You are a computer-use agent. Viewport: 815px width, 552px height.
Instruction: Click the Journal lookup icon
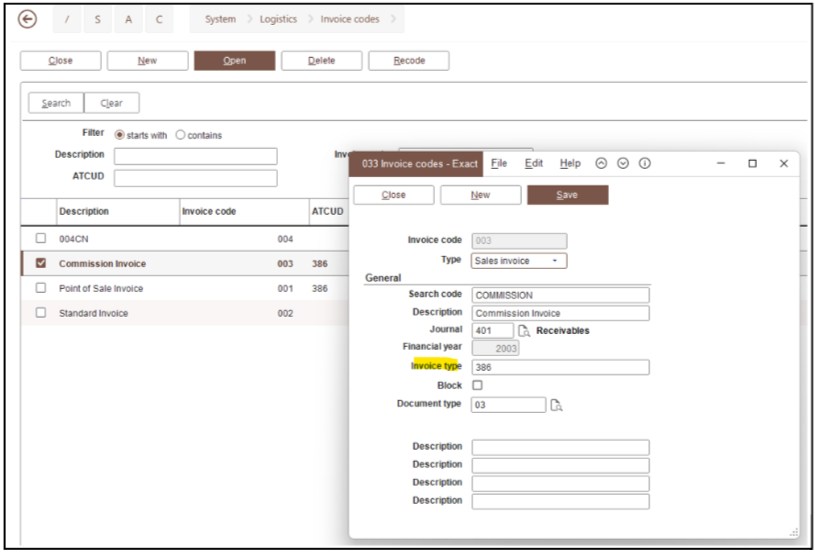coord(523,330)
